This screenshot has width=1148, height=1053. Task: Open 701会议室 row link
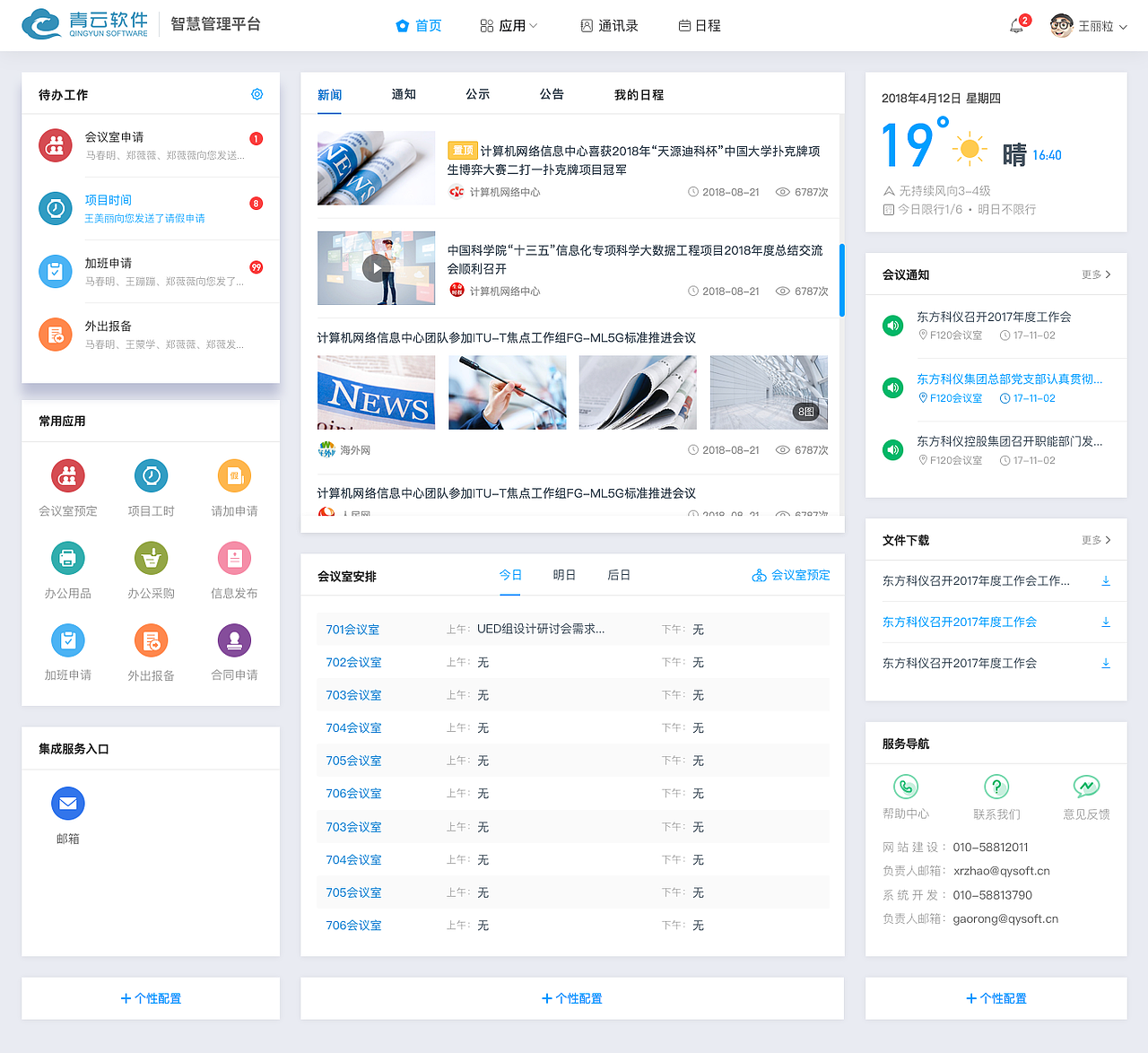352,630
